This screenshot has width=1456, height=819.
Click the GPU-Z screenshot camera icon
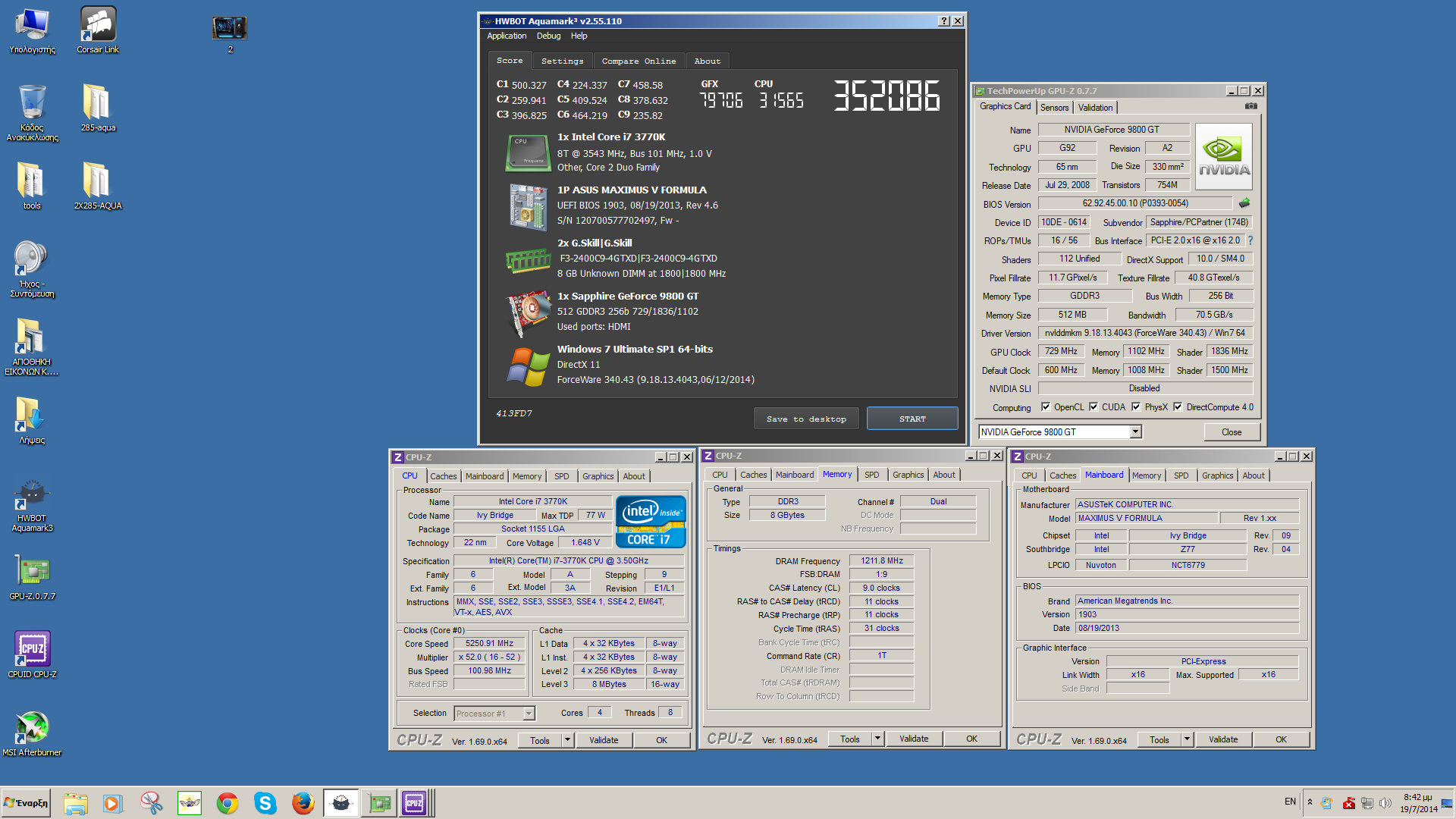click(1251, 106)
